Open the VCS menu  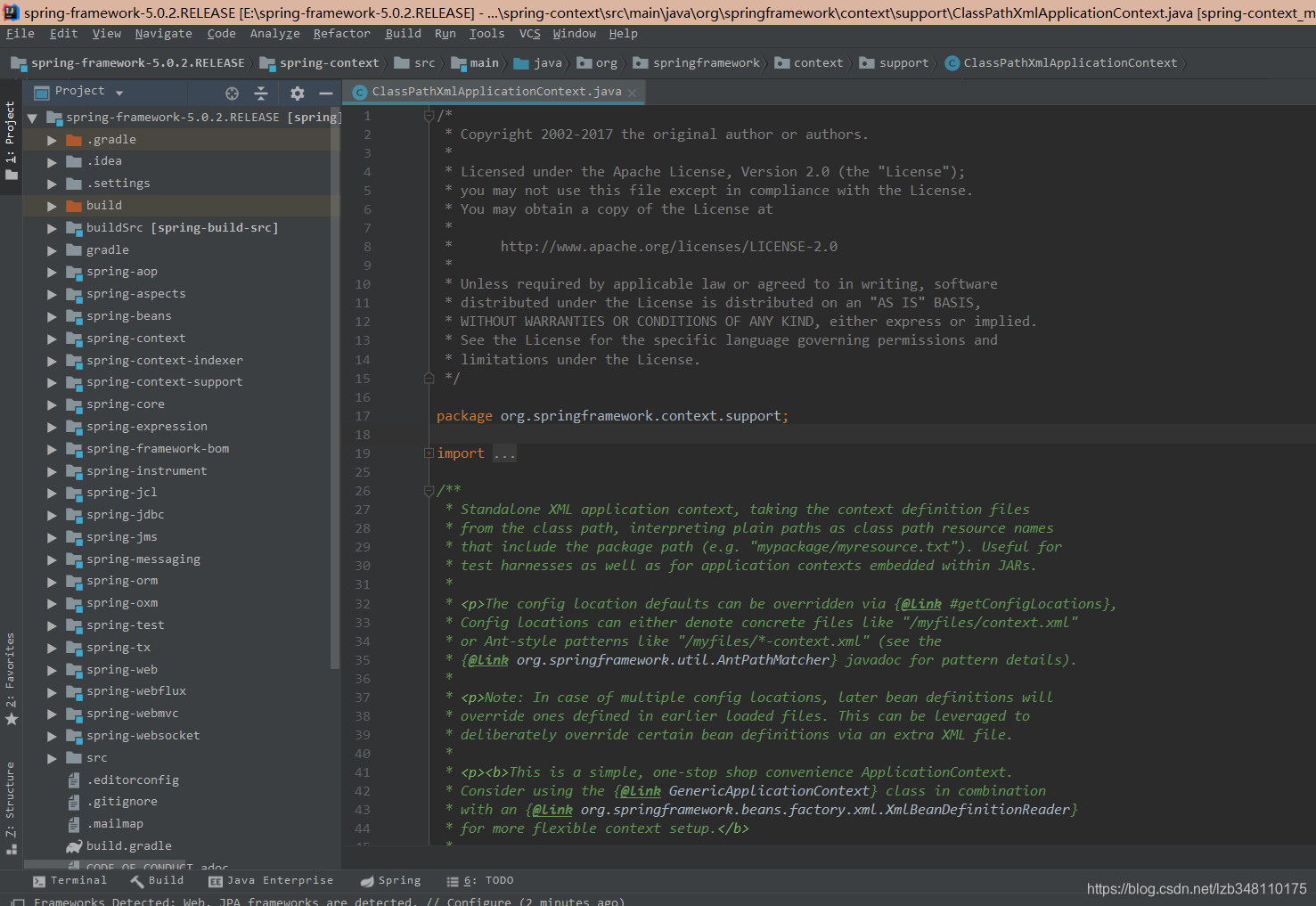tap(529, 34)
